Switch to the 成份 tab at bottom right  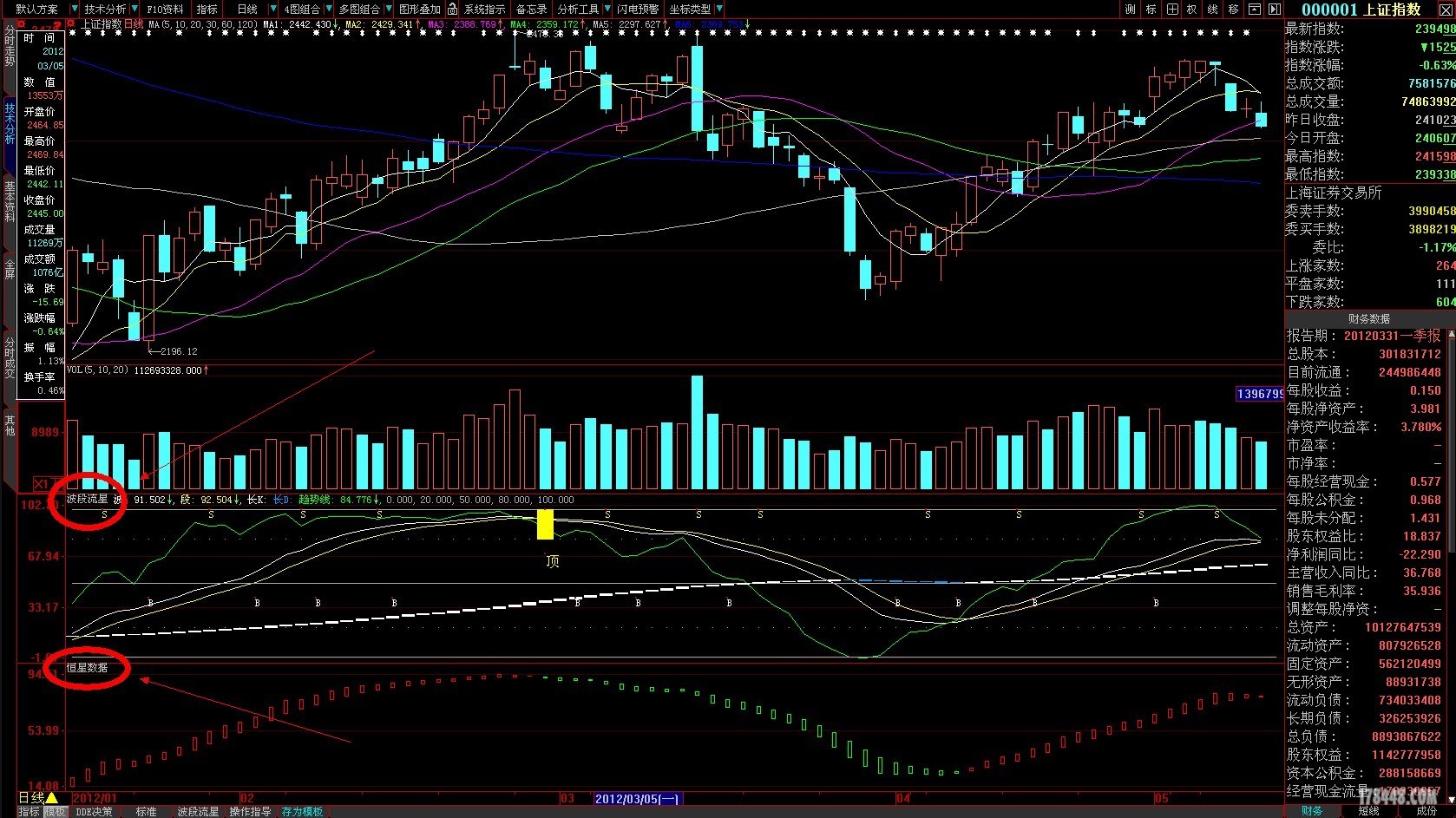pos(1426,811)
